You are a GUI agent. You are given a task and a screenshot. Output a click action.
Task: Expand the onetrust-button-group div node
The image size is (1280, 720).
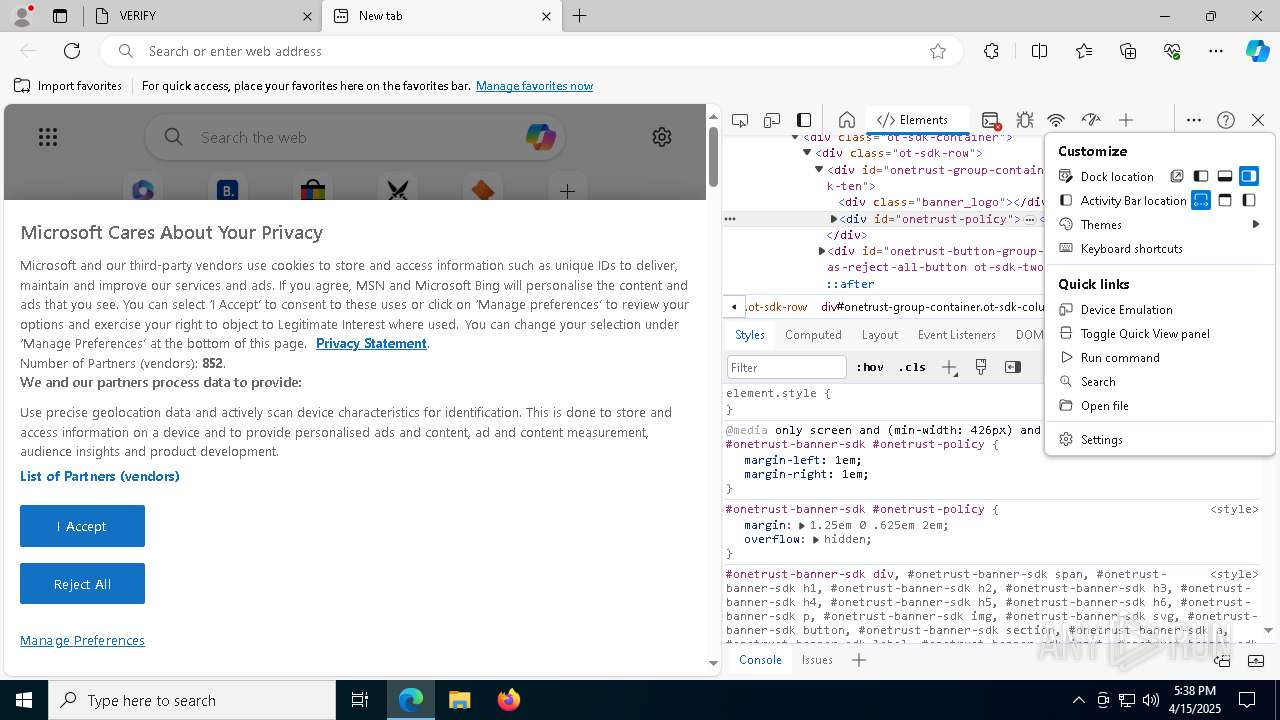(x=822, y=251)
